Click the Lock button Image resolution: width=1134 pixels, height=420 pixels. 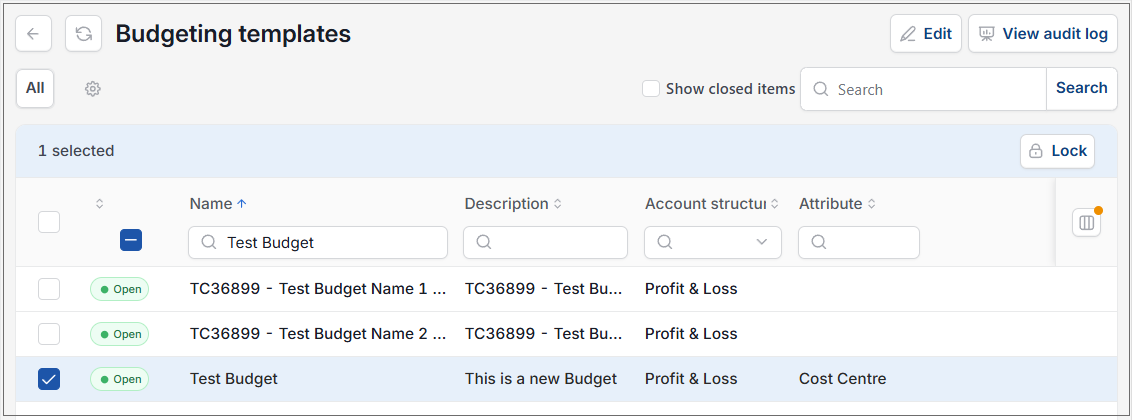pyautogui.click(x=1057, y=151)
